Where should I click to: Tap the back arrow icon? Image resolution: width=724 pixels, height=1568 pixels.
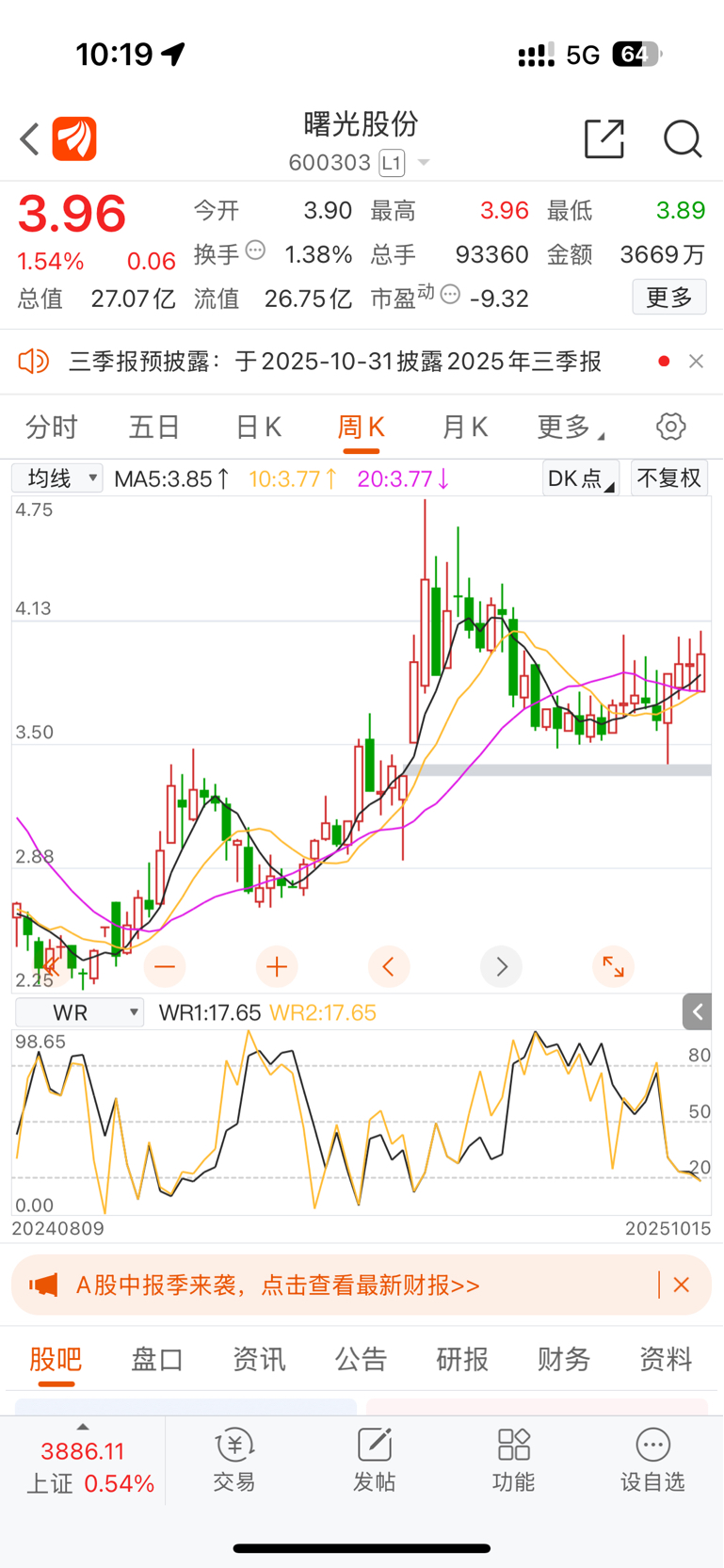29,139
